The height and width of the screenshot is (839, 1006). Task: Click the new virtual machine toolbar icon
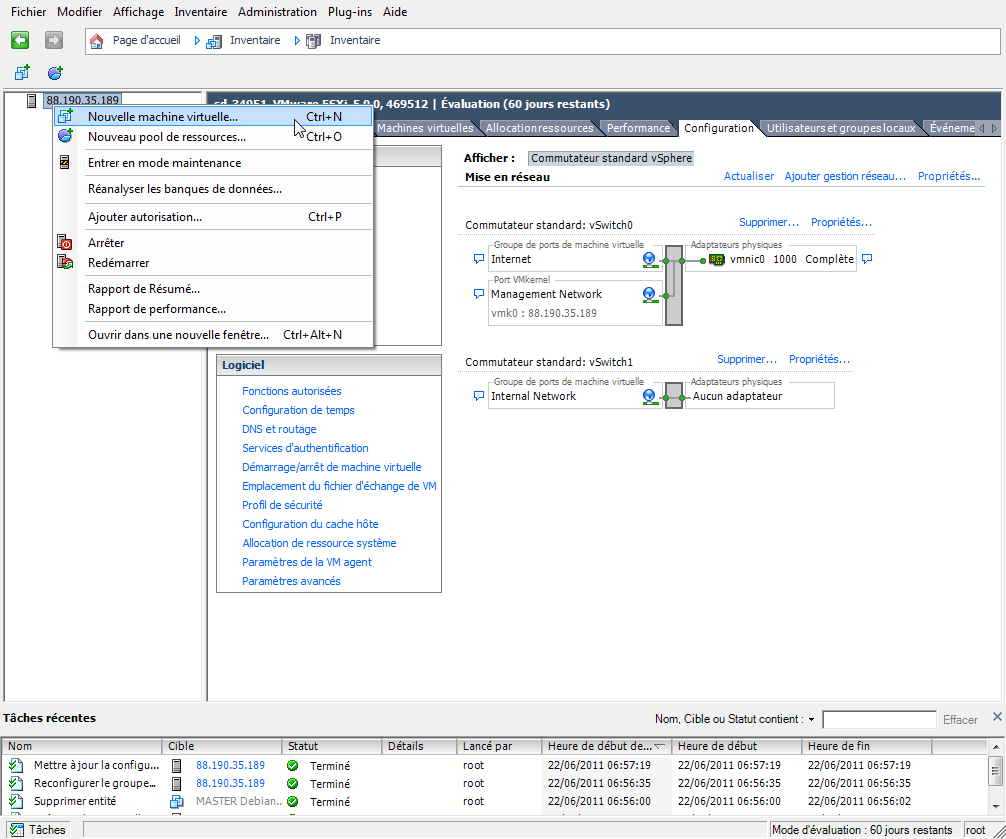(22, 72)
